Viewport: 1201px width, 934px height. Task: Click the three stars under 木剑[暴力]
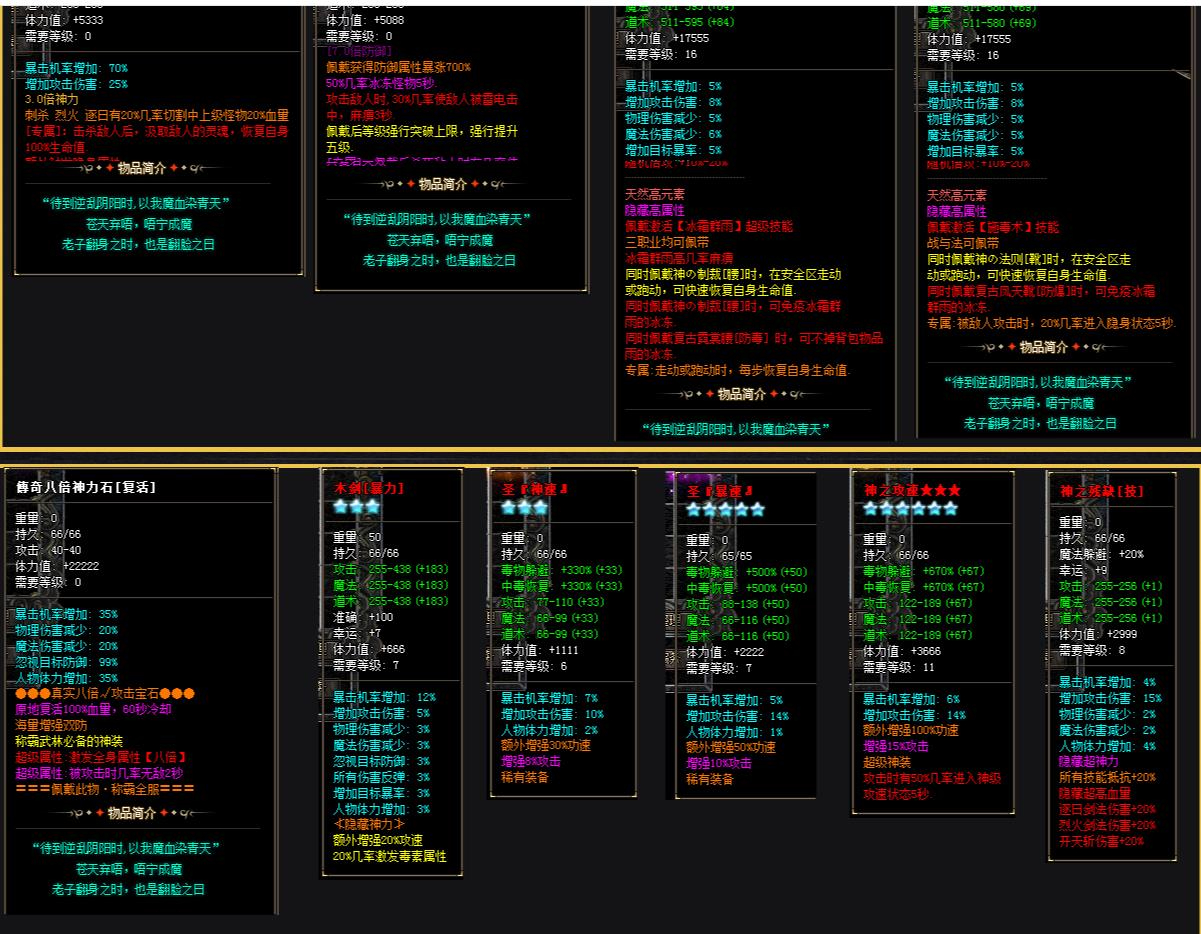357,507
